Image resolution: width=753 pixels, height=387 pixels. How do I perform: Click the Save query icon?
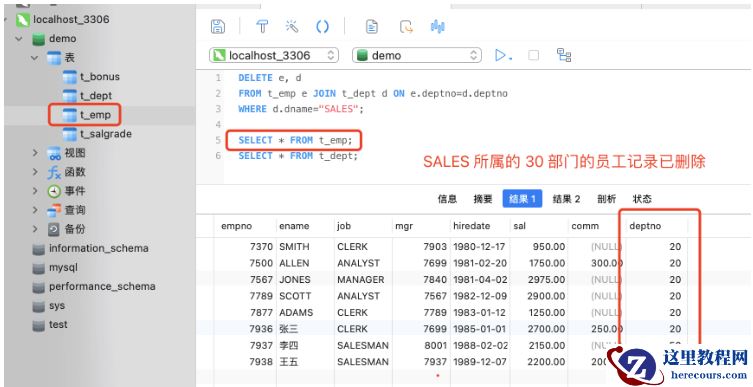[x=218, y=26]
